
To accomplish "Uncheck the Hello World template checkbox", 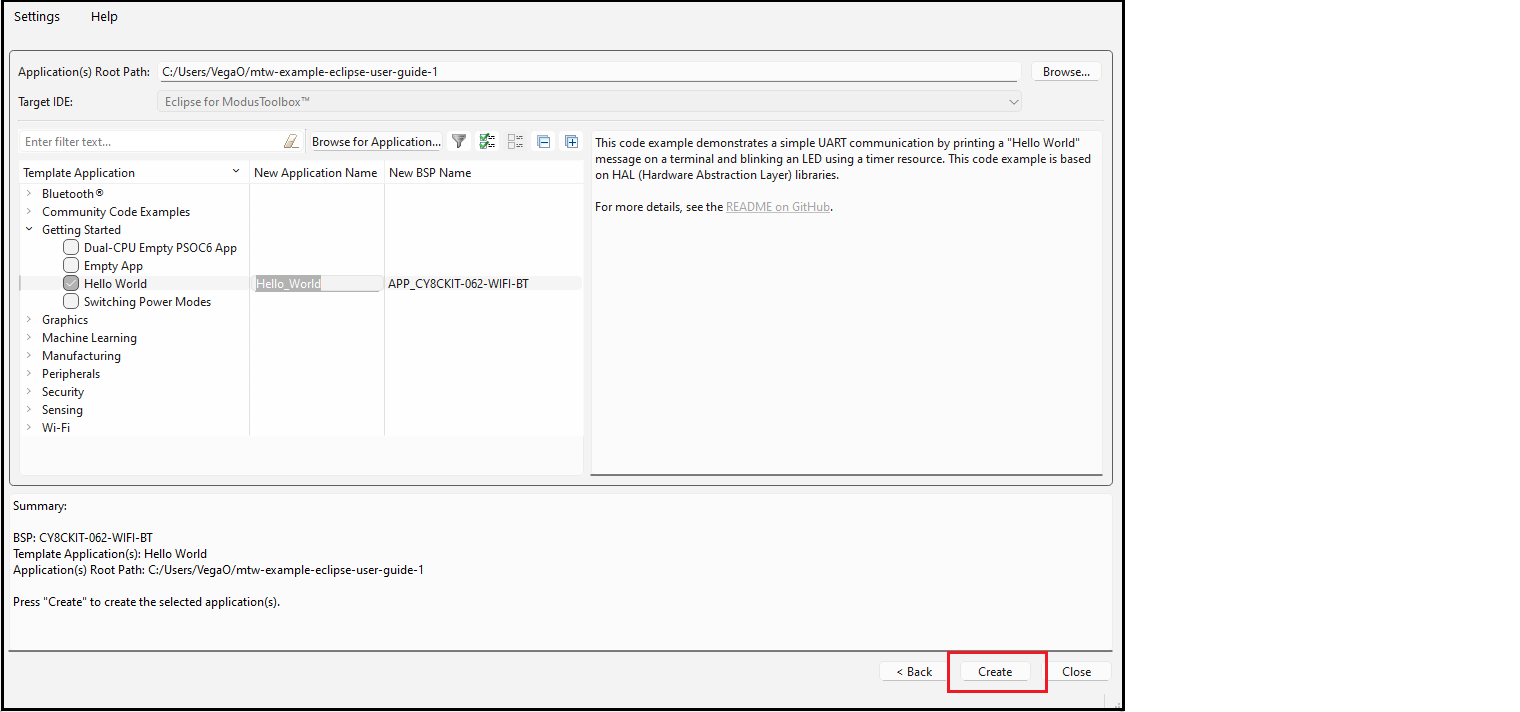I will [x=71, y=284].
